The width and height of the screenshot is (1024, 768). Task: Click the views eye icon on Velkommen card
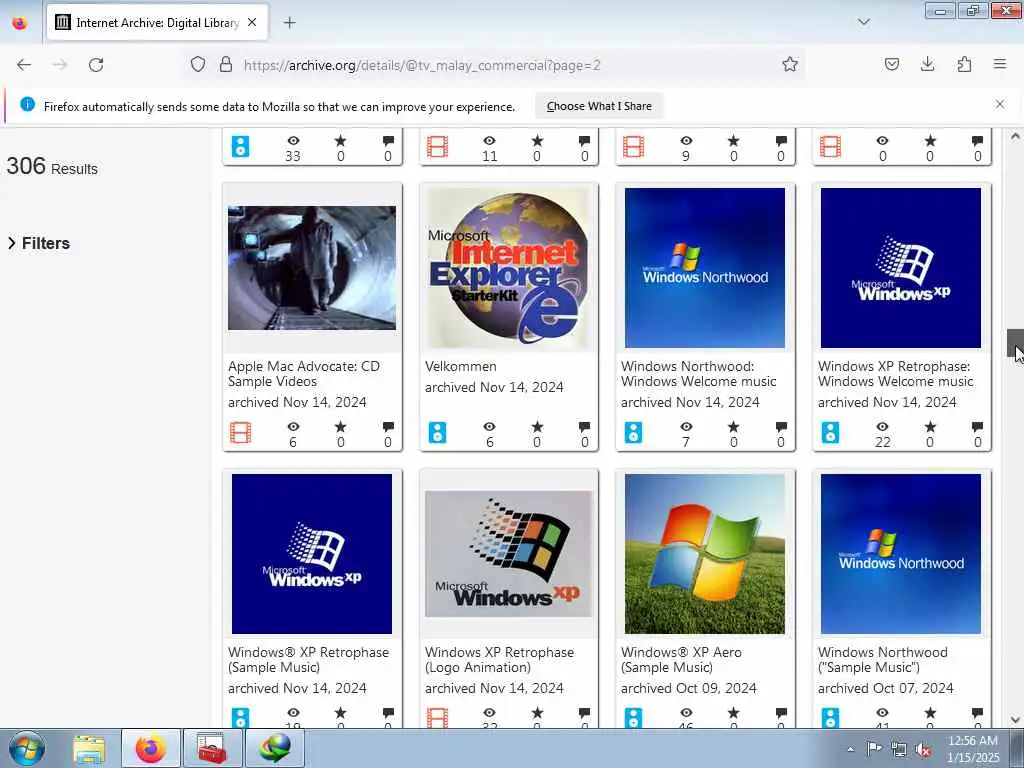pyautogui.click(x=489, y=426)
